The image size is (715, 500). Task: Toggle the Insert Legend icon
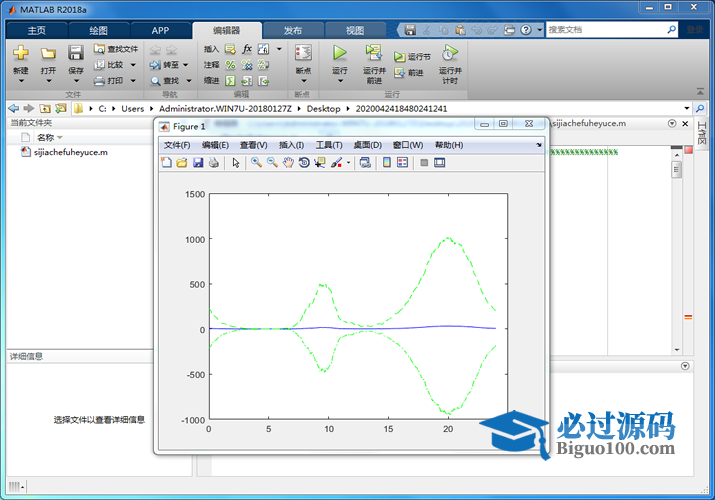coord(402,163)
